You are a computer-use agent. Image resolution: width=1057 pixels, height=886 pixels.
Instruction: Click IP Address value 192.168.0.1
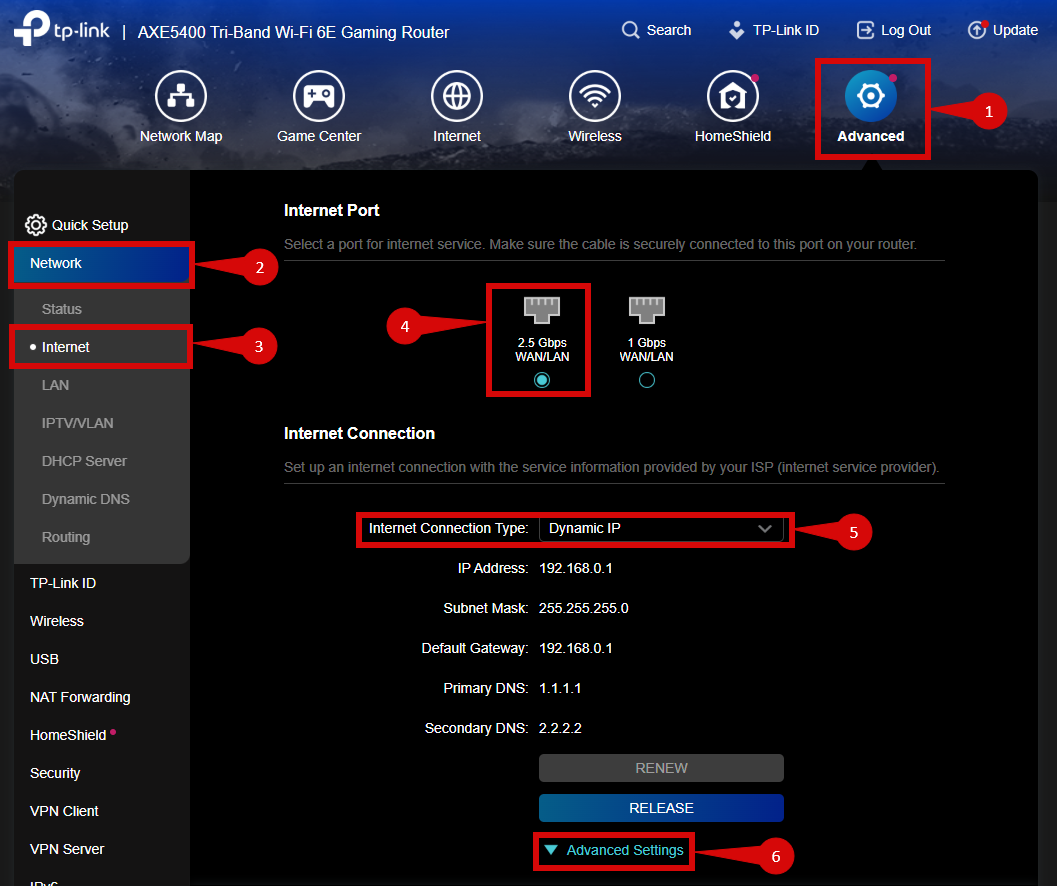pos(576,568)
